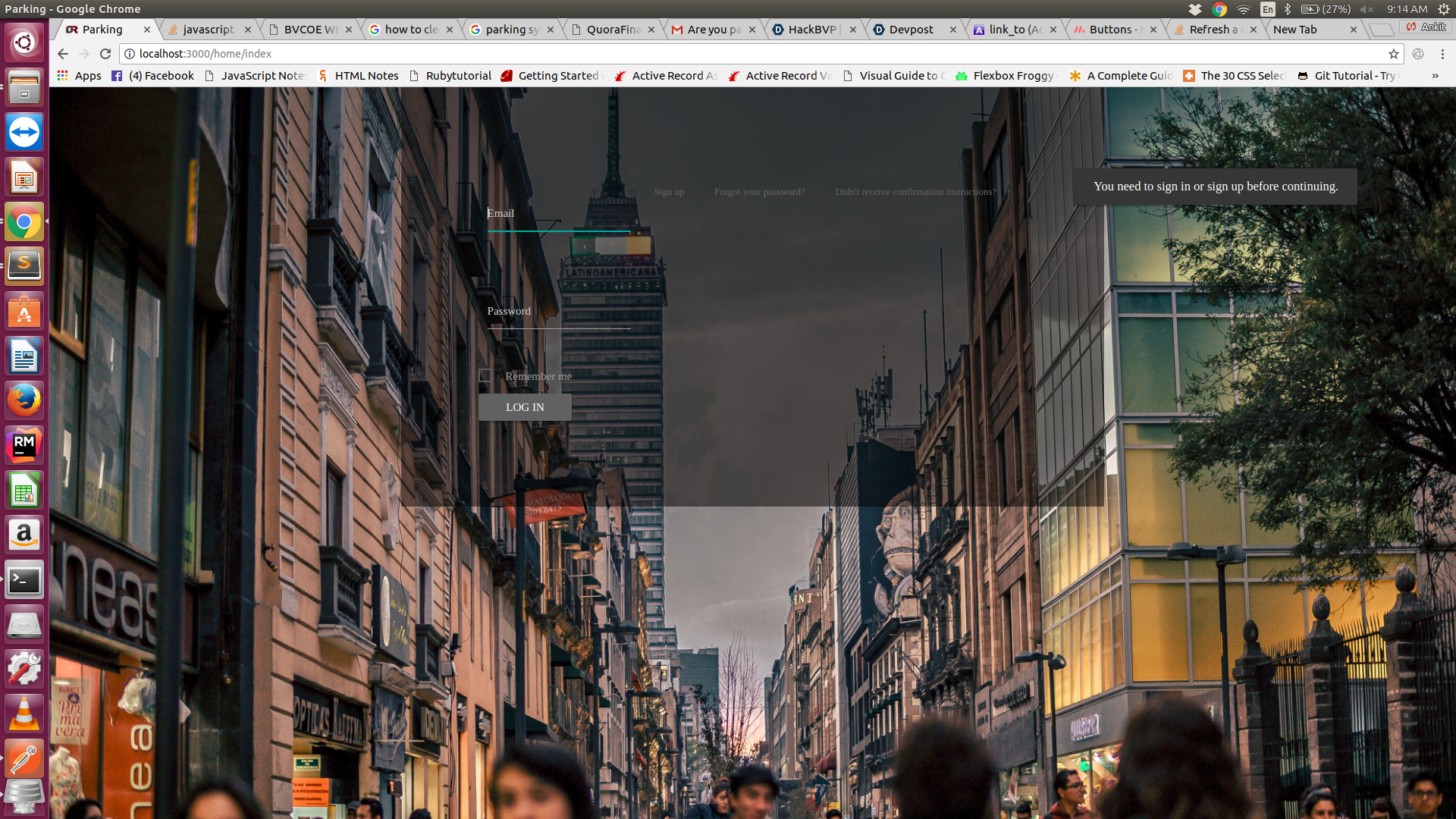
Task: Open Firefox from the Ubuntu launcher
Action: click(x=24, y=400)
